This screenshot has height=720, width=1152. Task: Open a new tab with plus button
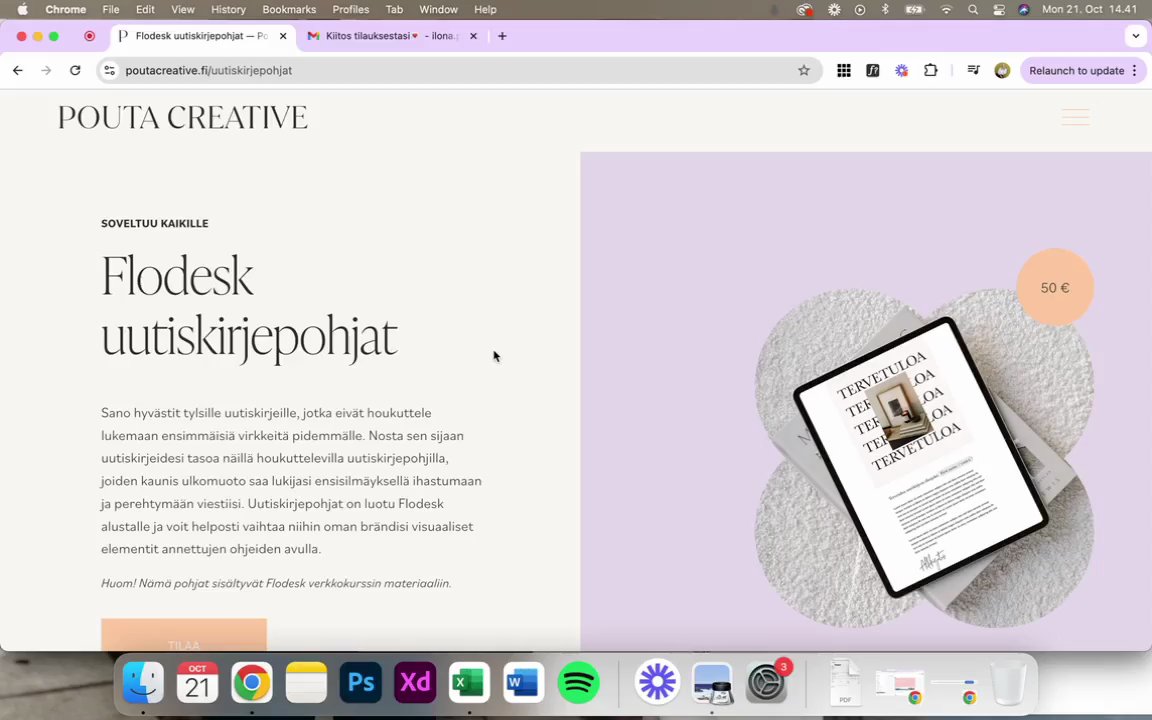(x=503, y=36)
